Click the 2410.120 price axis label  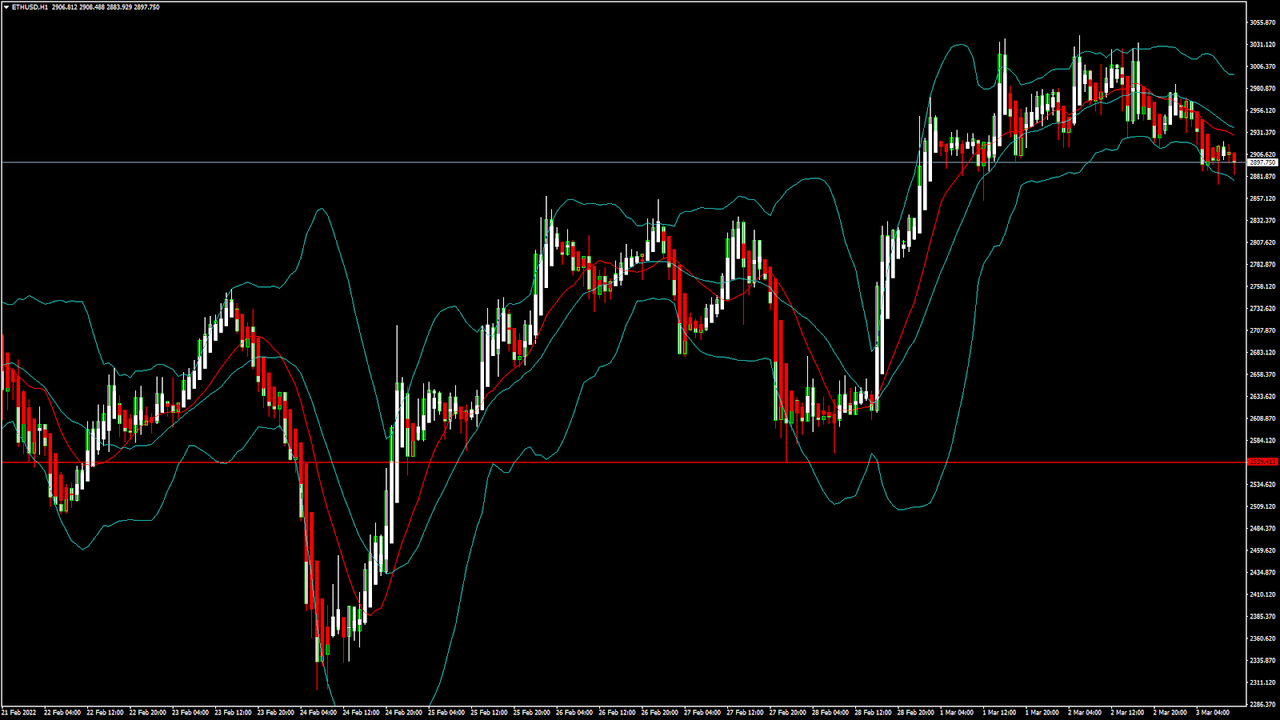pyautogui.click(x=1263, y=595)
